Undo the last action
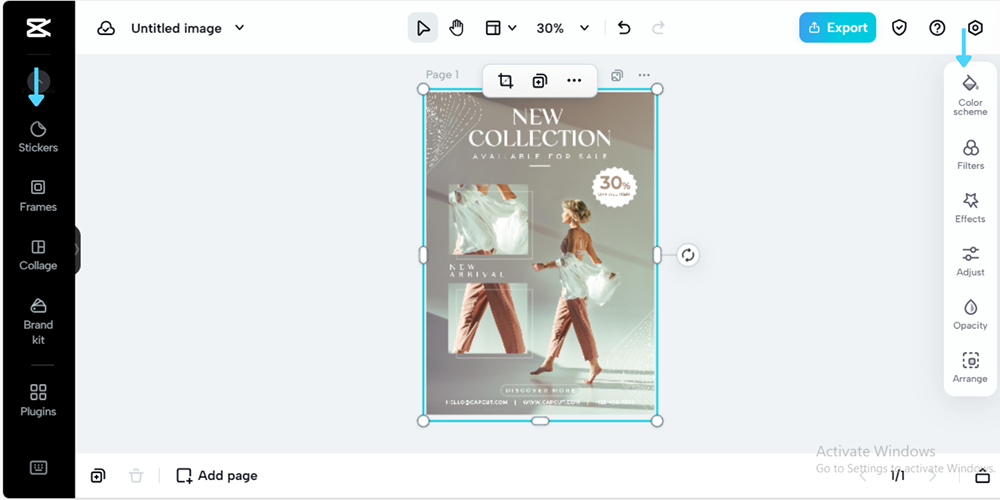The image size is (1000, 500). coord(624,28)
